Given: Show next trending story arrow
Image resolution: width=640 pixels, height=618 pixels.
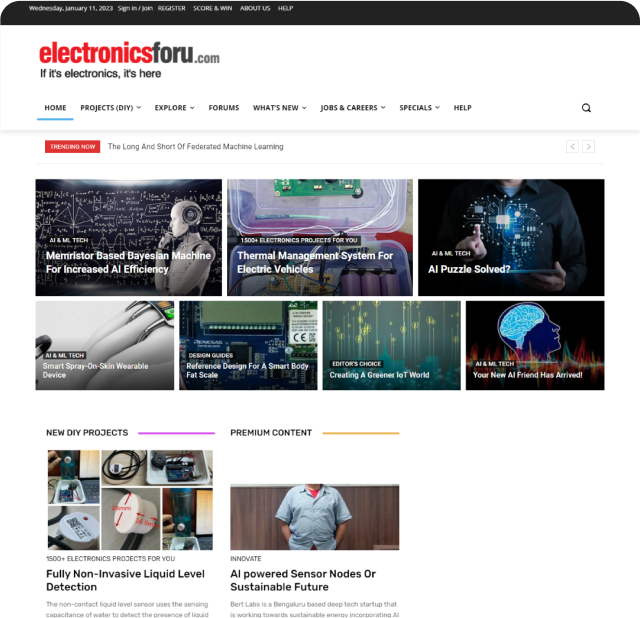Looking at the screenshot, I should pos(588,147).
